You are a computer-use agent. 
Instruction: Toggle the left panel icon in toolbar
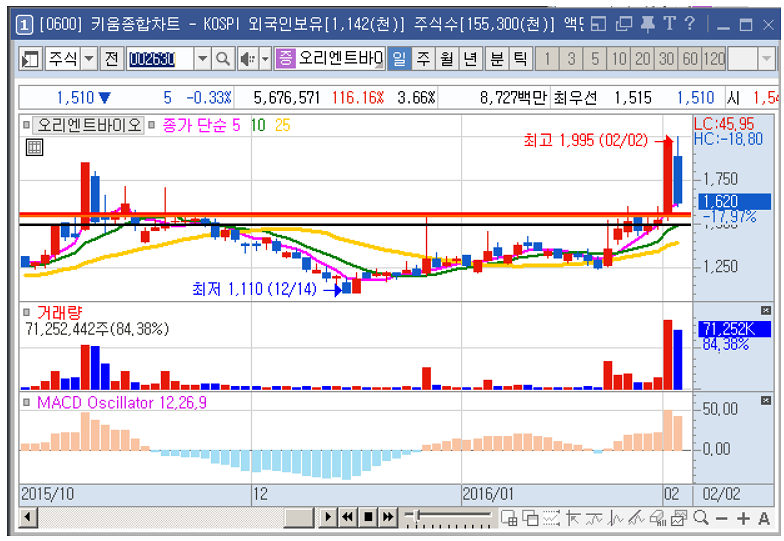pyautogui.click(x=30, y=59)
